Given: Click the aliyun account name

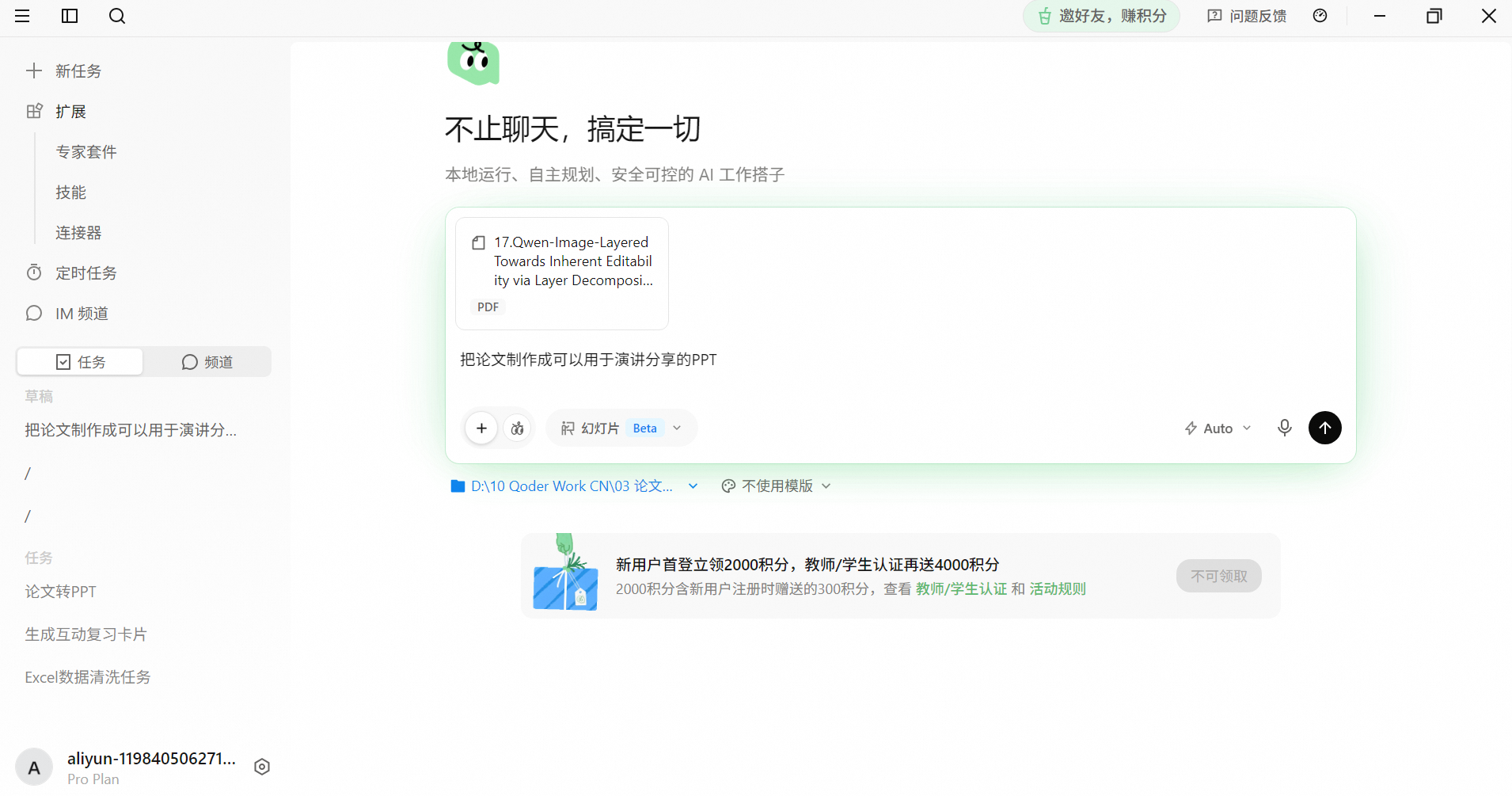Looking at the screenshot, I should (x=151, y=758).
